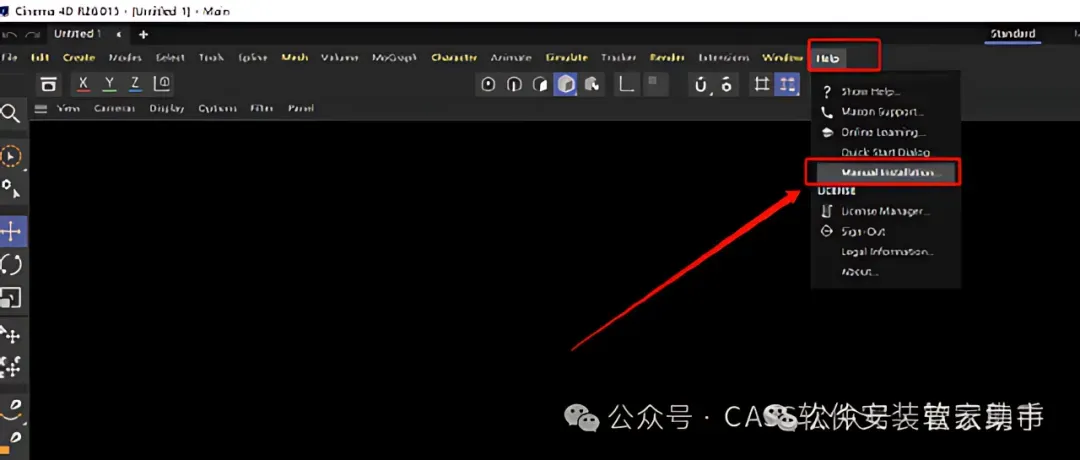This screenshot has width=1080, height=460.
Task: Open the Modes menu
Action: click(125, 58)
